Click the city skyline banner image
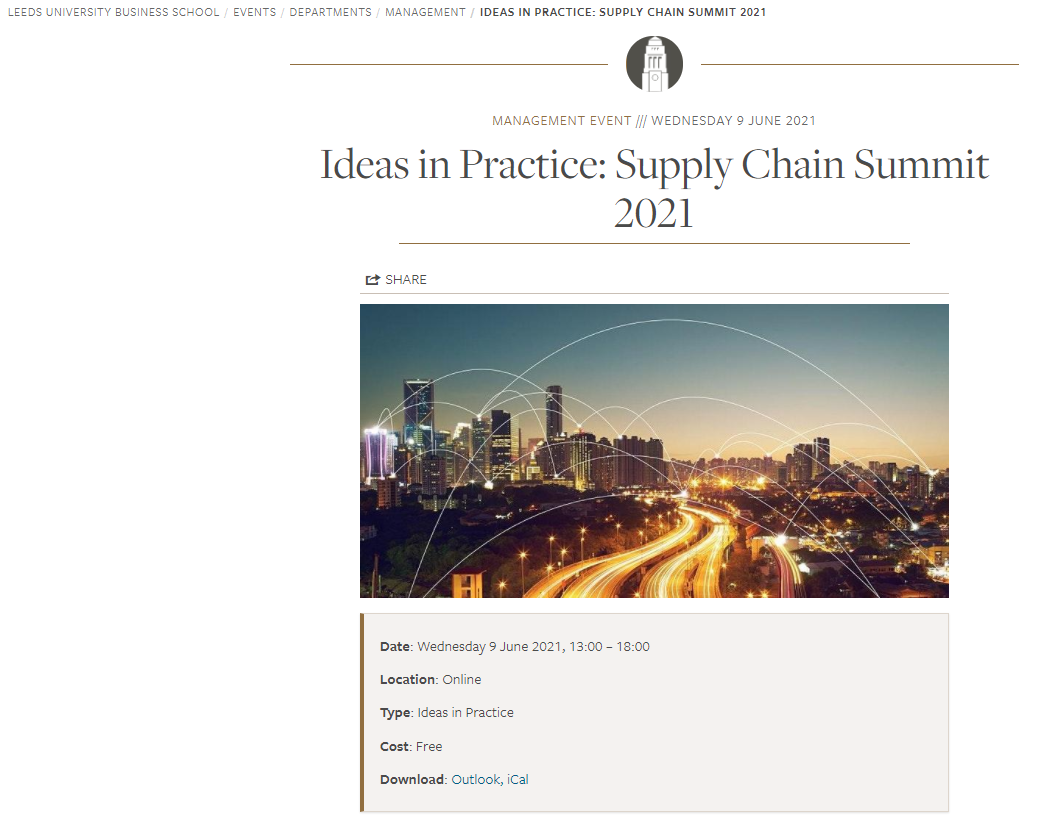1040x822 pixels. point(654,450)
